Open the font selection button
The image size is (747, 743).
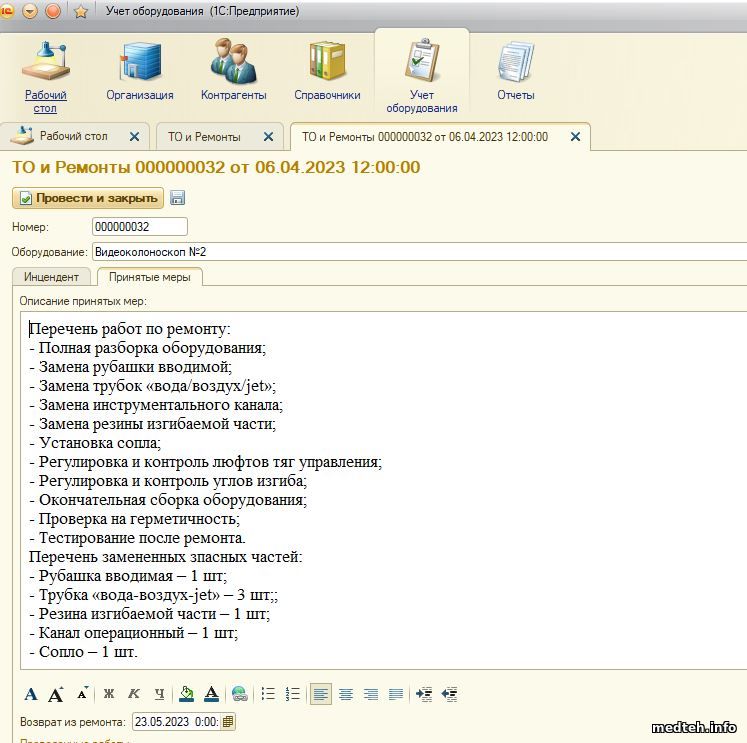[30, 694]
